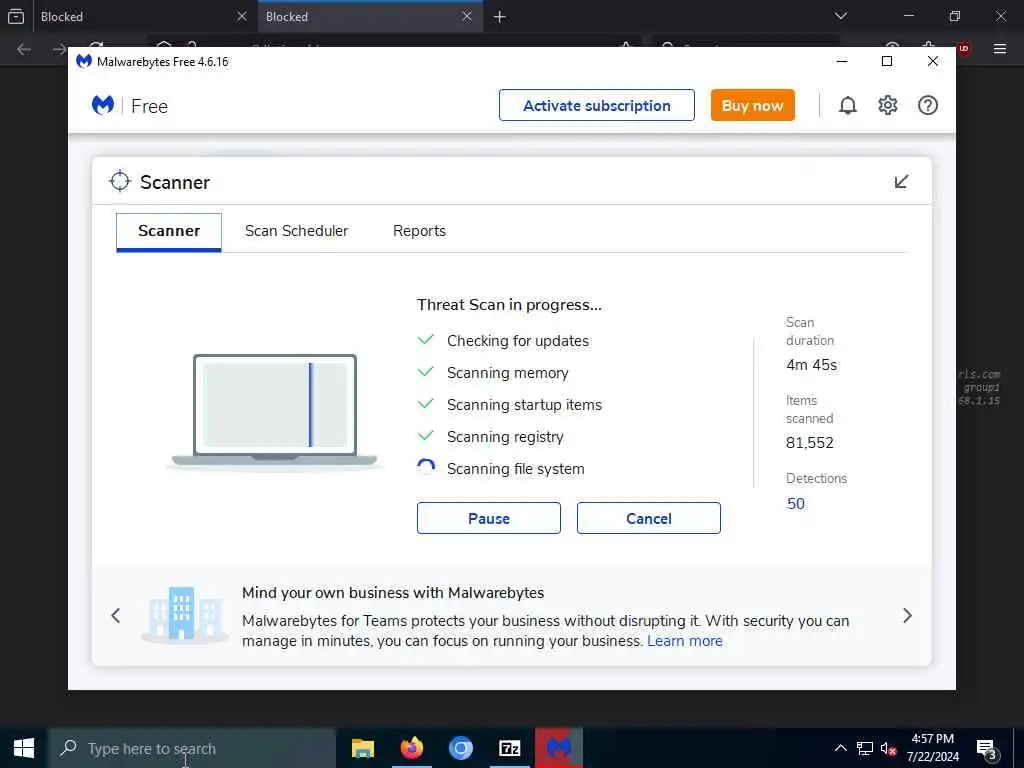Switch to the Scanner tab
Image resolution: width=1024 pixels, height=768 pixels.
click(169, 231)
